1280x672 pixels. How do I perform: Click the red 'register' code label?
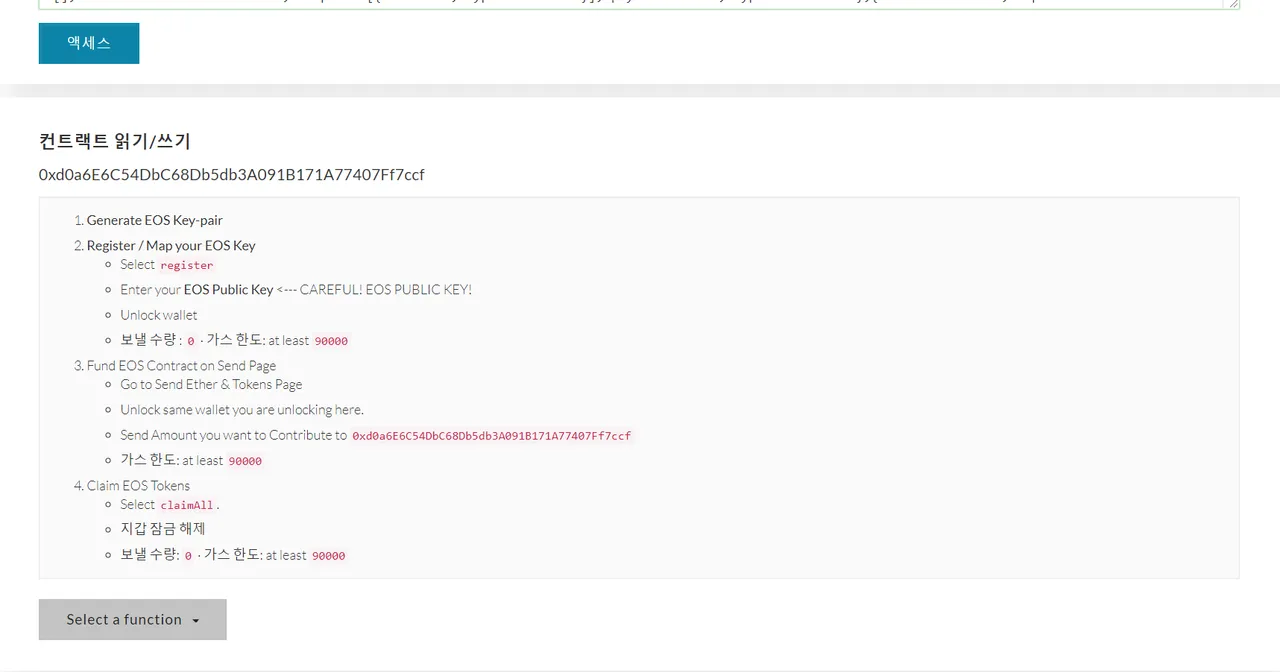pyautogui.click(x=187, y=265)
